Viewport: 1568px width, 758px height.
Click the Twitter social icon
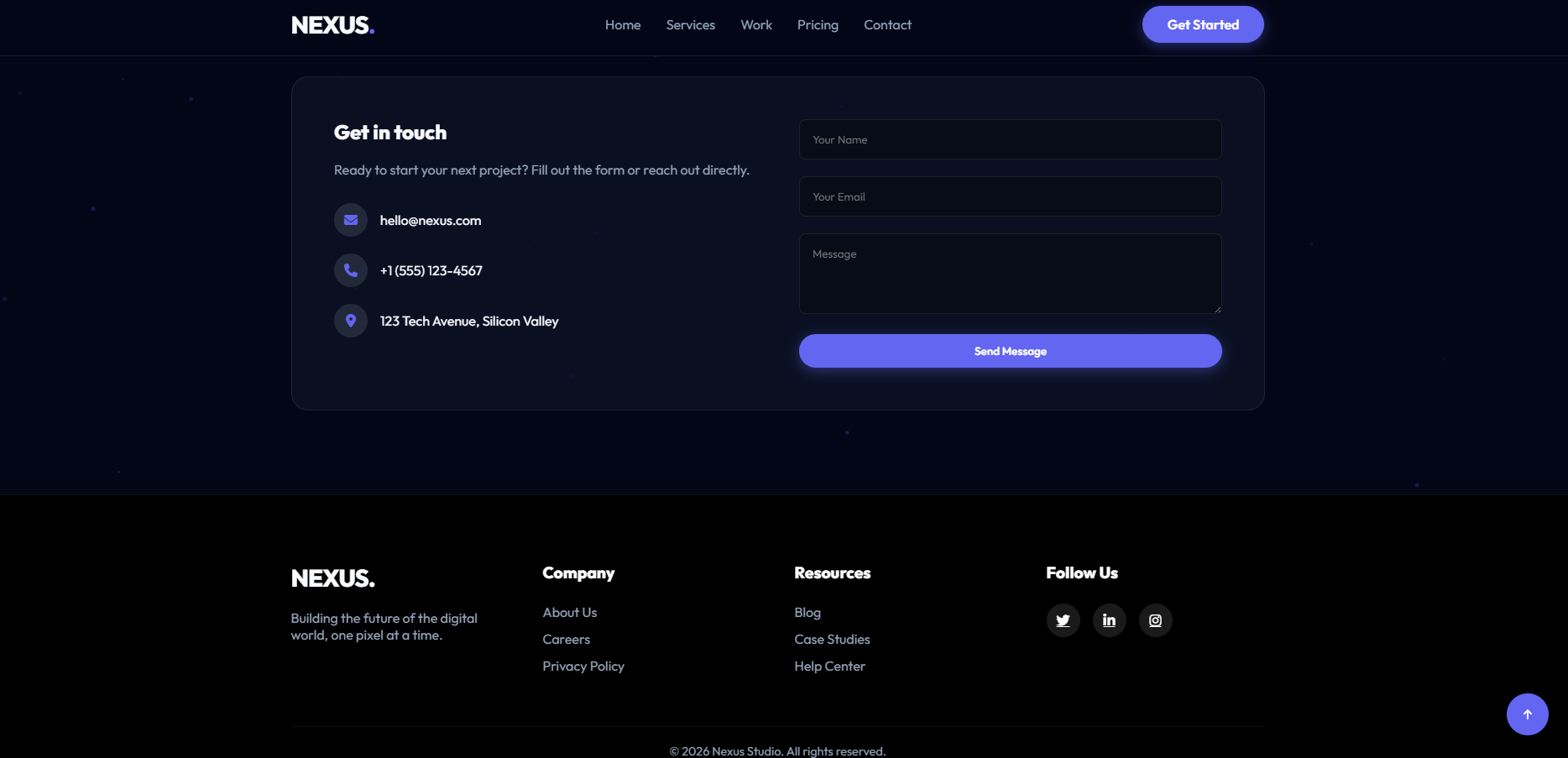coord(1063,620)
